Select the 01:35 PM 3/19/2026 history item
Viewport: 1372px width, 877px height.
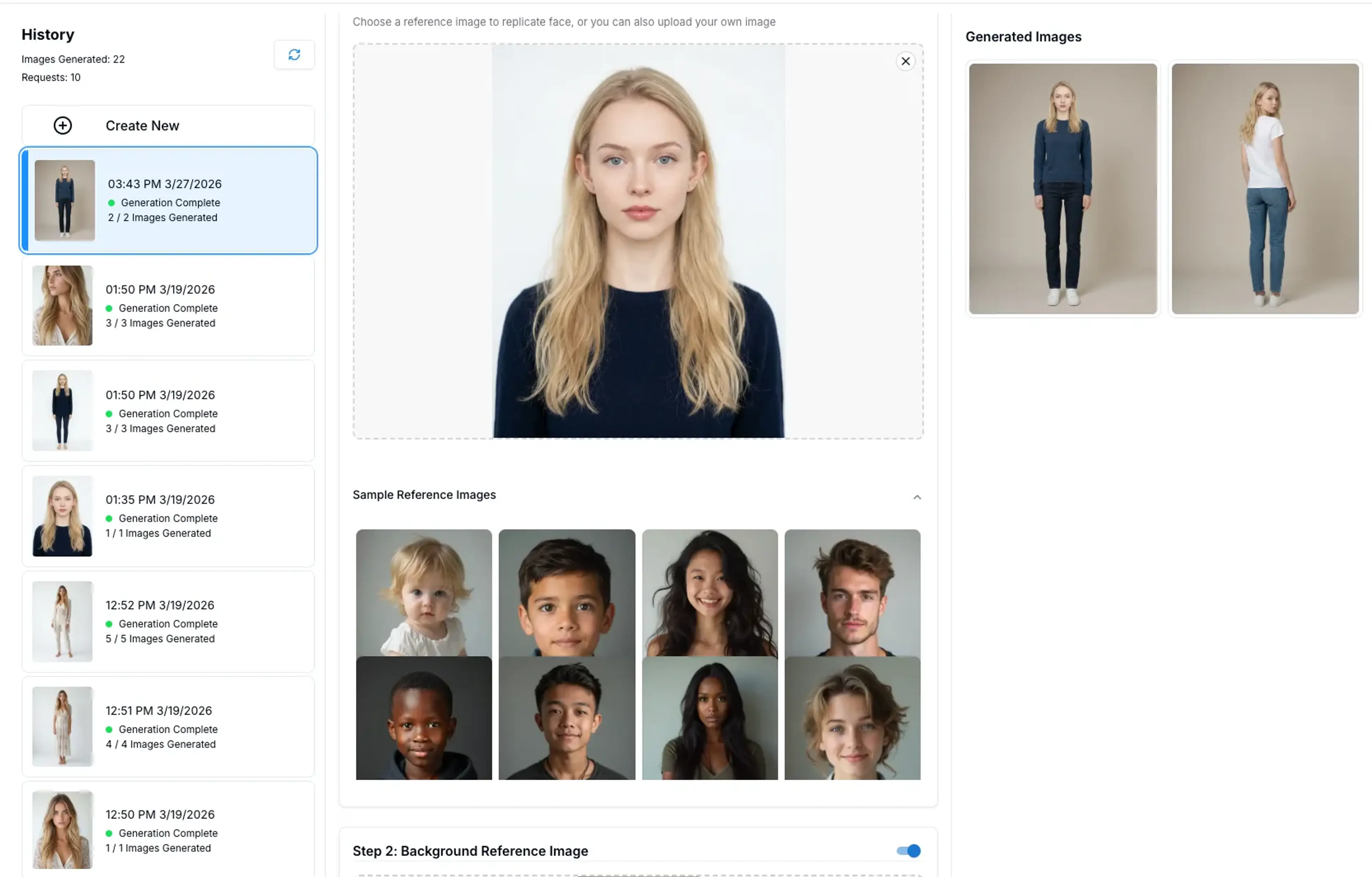click(168, 516)
